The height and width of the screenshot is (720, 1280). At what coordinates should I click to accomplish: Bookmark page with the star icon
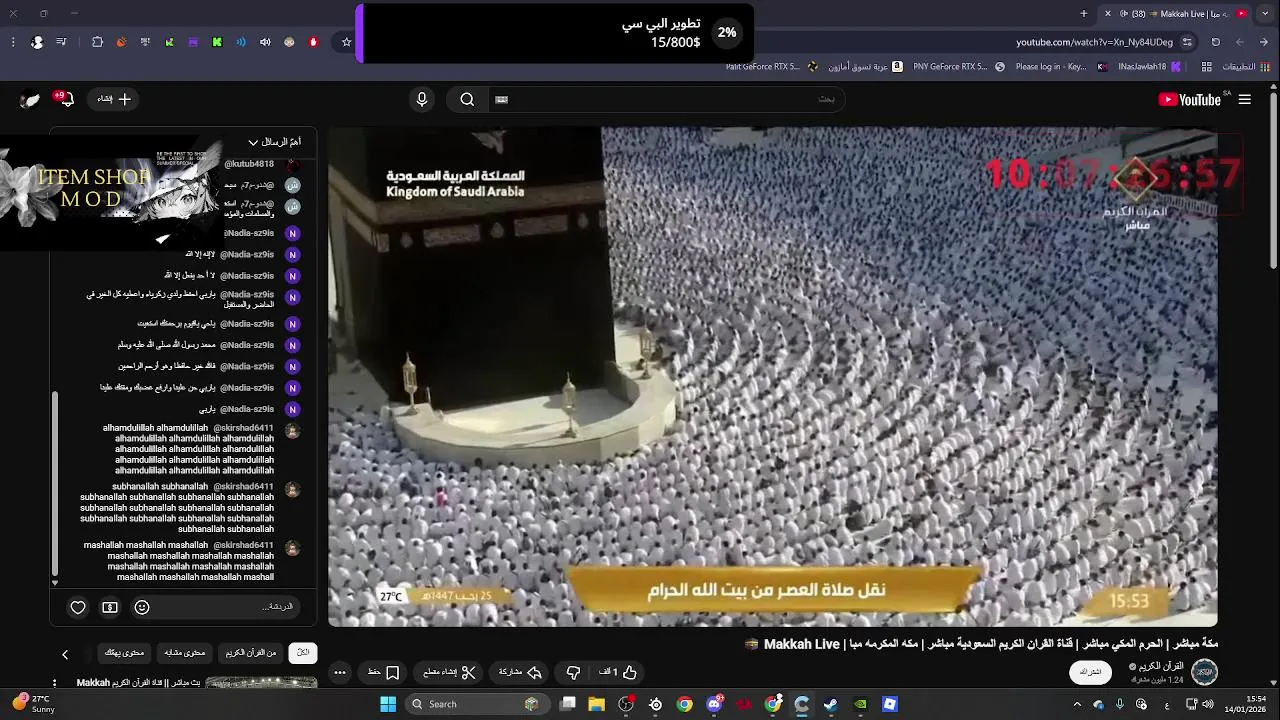pos(347,42)
